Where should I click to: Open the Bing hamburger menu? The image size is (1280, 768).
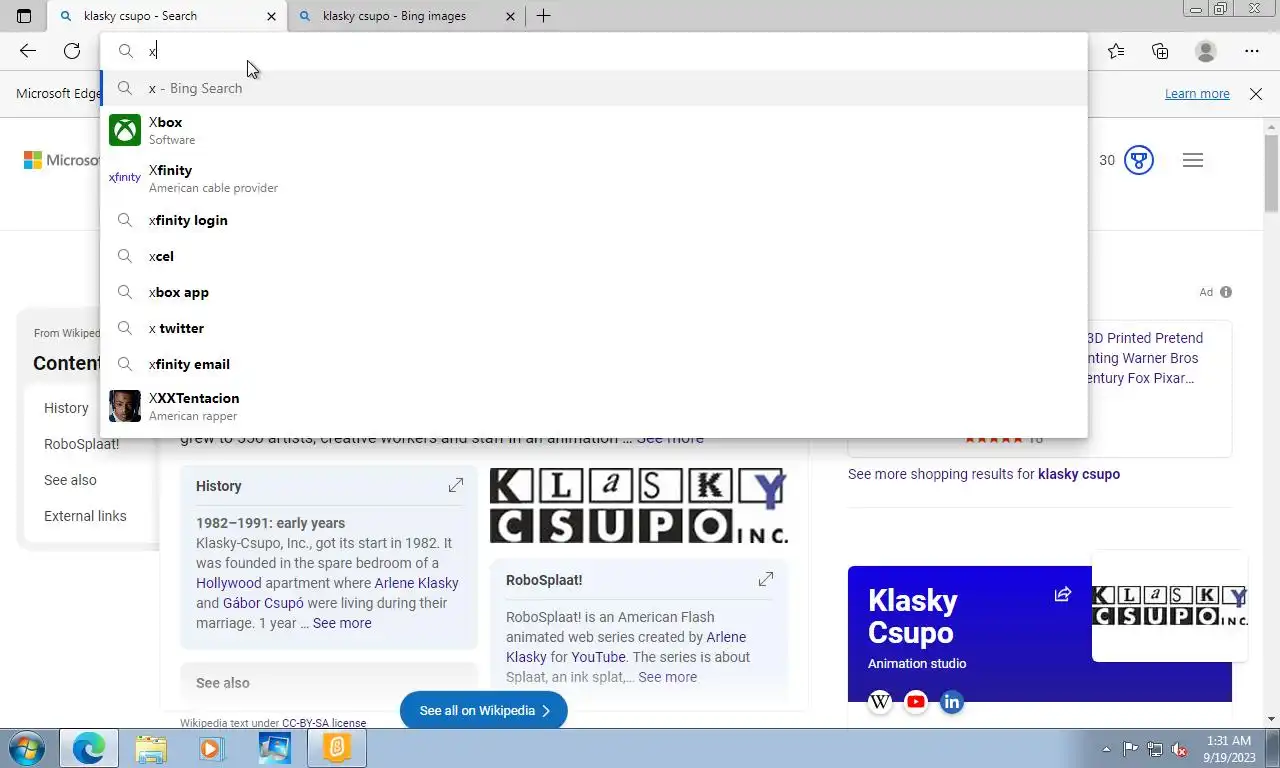click(x=1193, y=160)
